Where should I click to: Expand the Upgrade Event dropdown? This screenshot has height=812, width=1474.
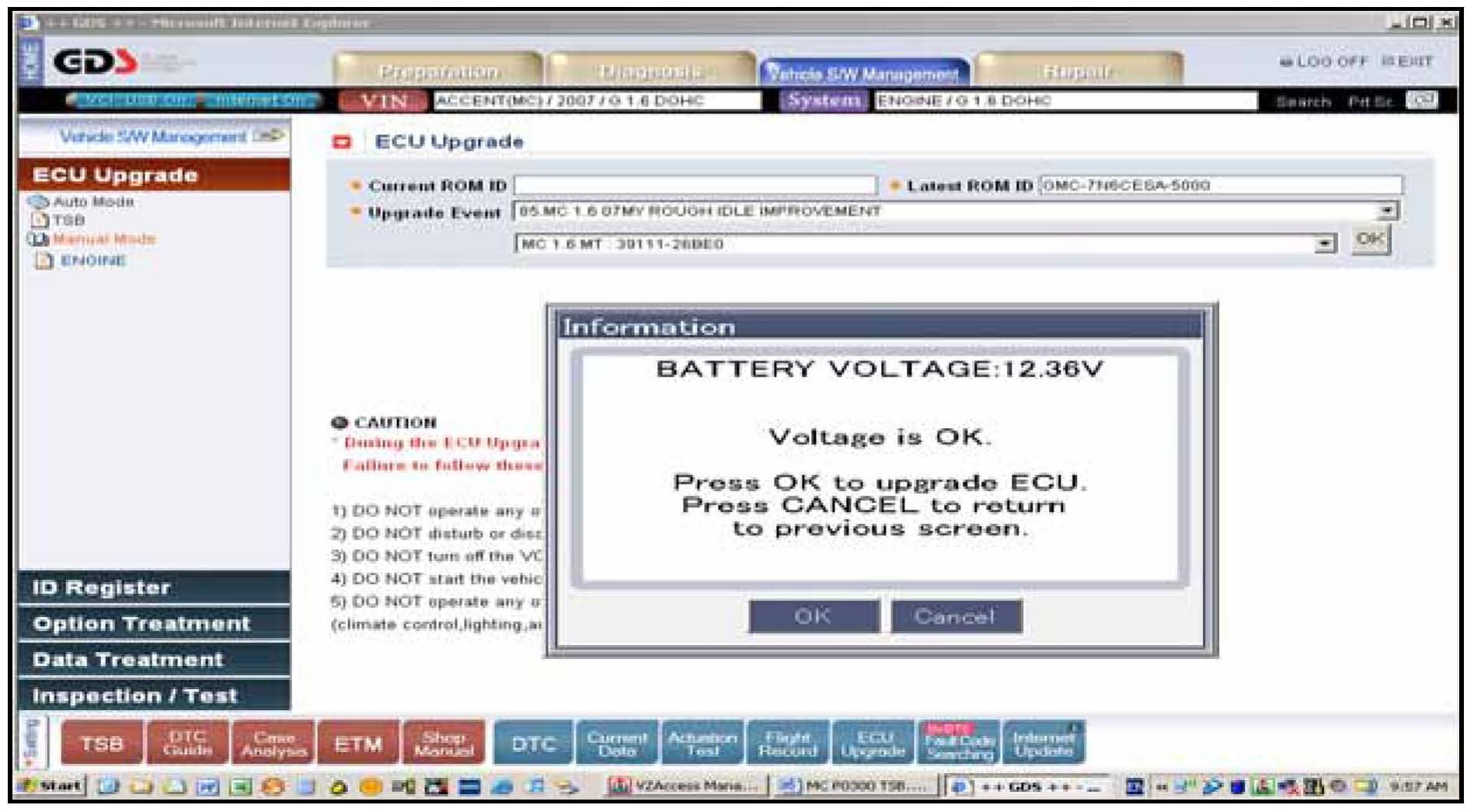[1385, 211]
